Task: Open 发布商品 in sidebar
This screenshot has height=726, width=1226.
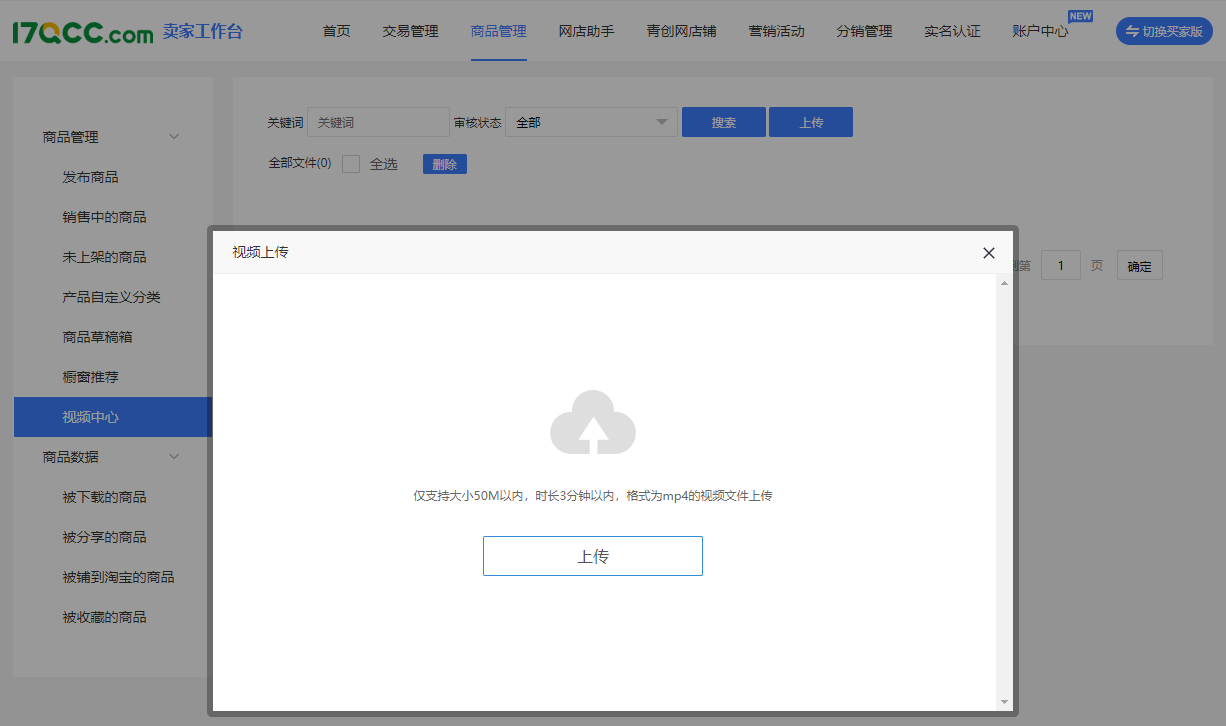Action: (x=90, y=177)
